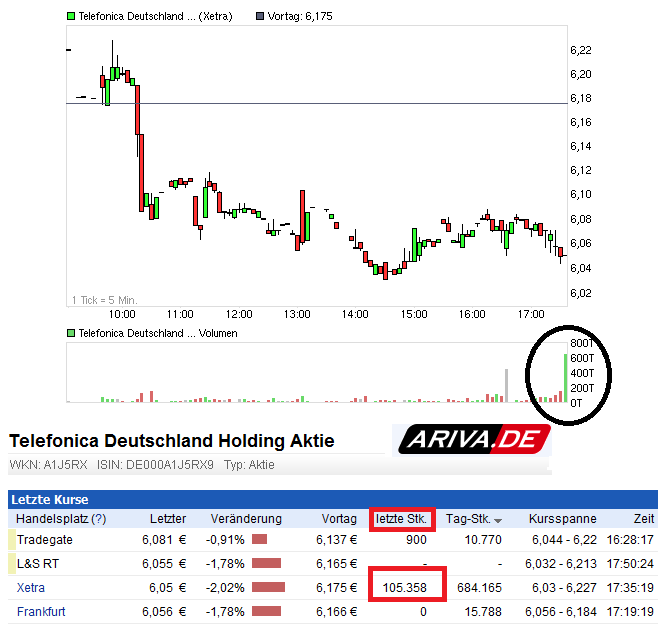The image size is (666, 626).
Task: Click the Tradegate row name
Action: click(45, 540)
